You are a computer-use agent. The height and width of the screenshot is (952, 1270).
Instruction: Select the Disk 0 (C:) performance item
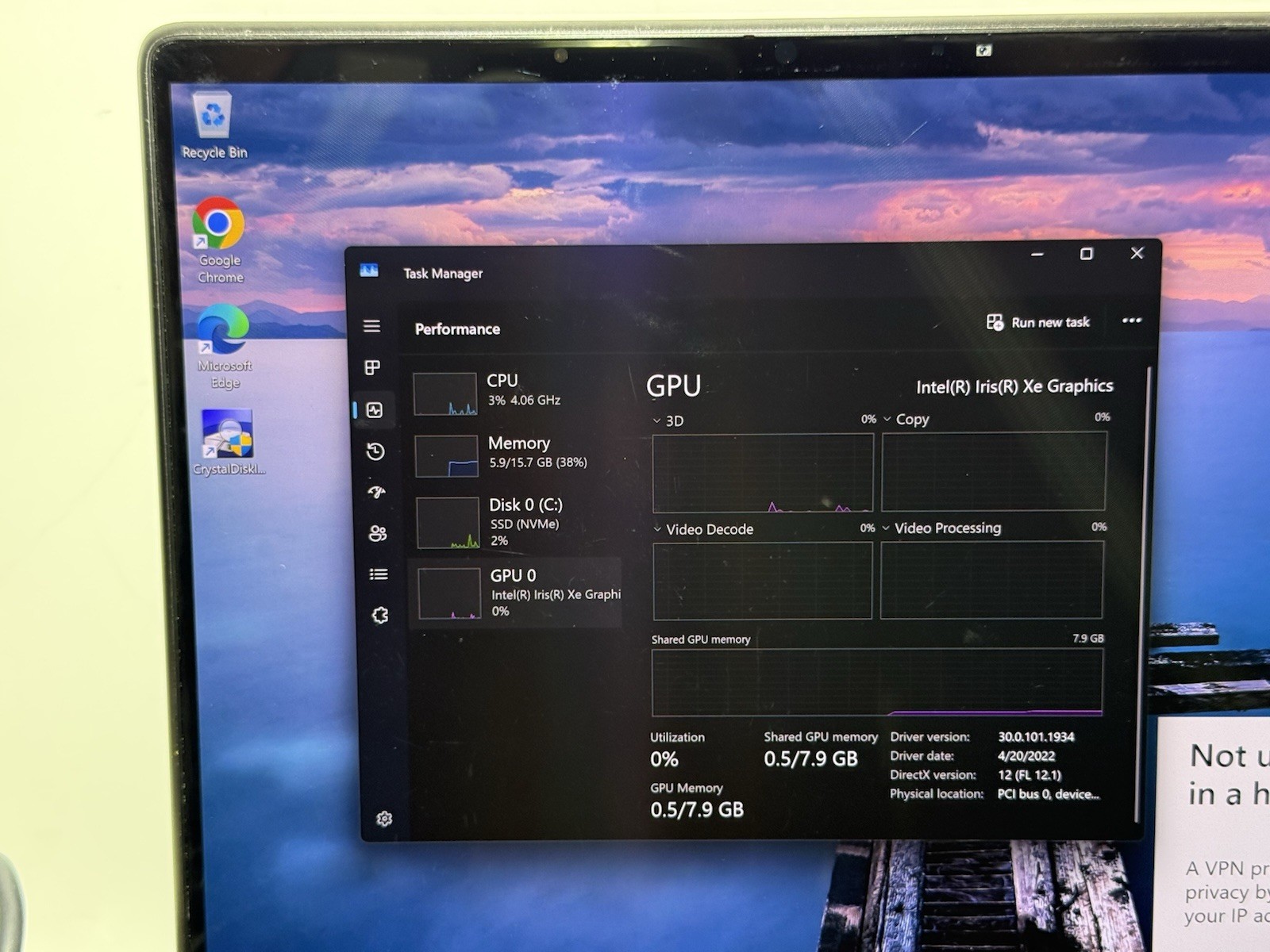[516, 522]
